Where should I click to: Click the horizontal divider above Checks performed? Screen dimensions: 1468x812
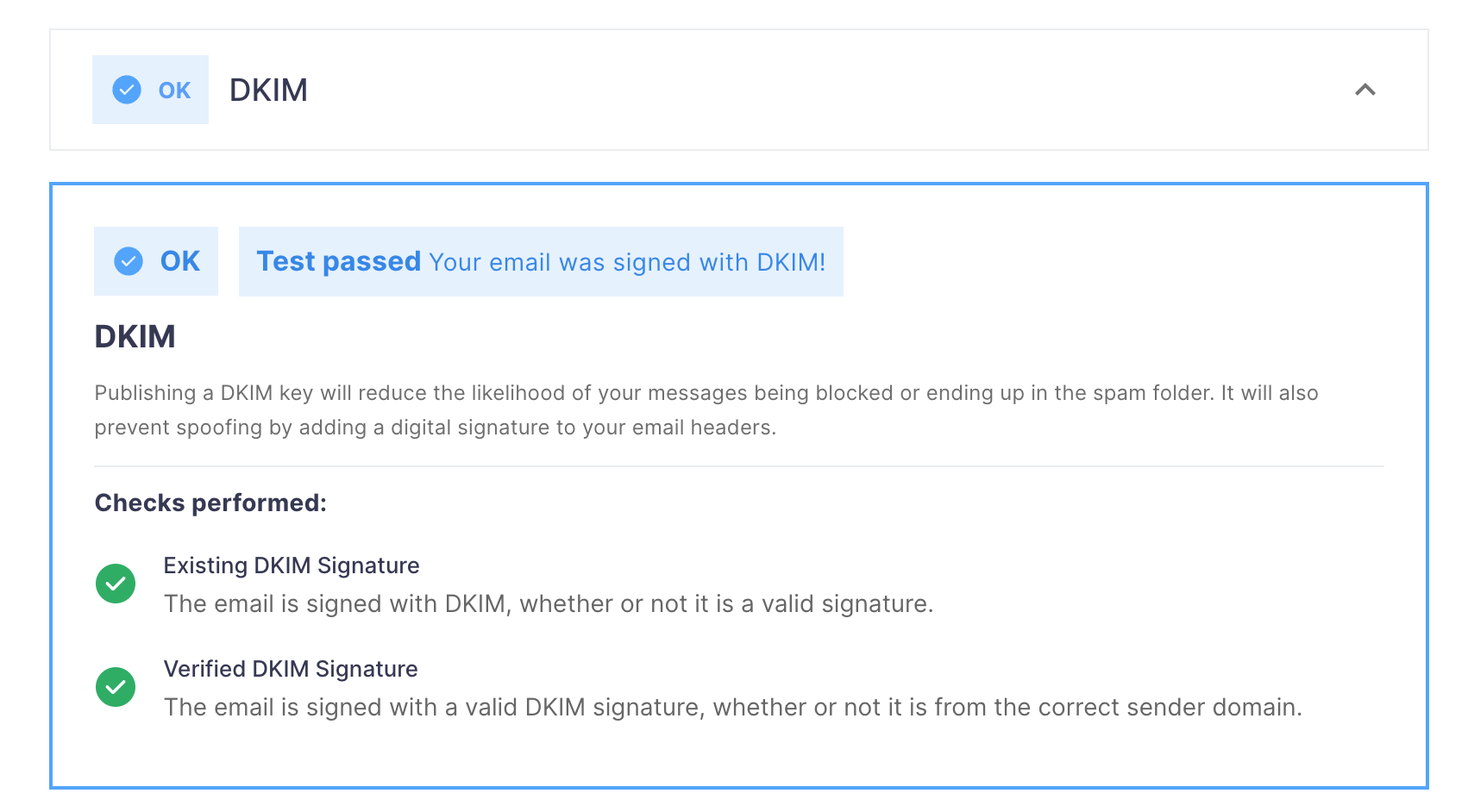coord(739,466)
